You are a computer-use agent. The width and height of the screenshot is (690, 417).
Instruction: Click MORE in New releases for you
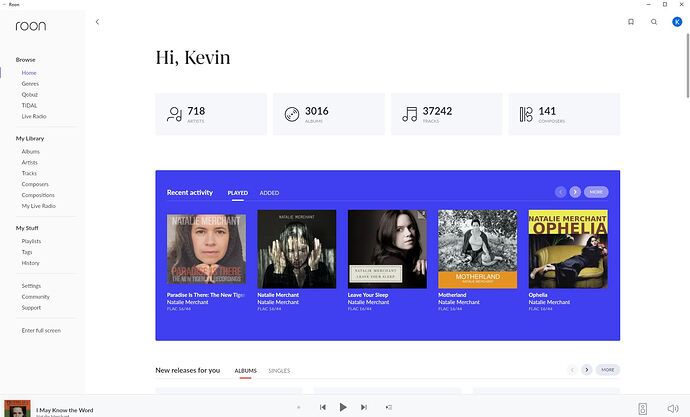tap(608, 370)
